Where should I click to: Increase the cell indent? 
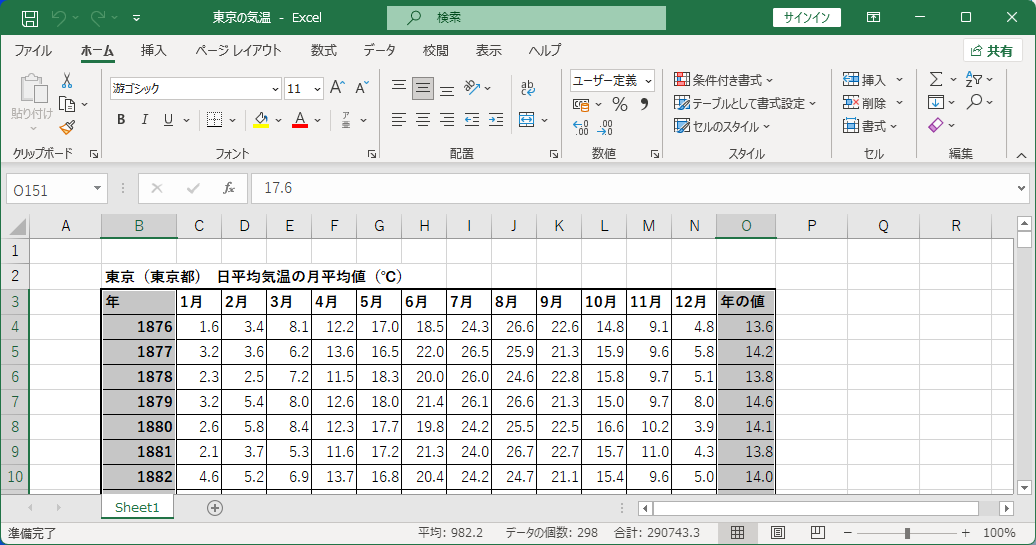pyautogui.click(x=496, y=120)
